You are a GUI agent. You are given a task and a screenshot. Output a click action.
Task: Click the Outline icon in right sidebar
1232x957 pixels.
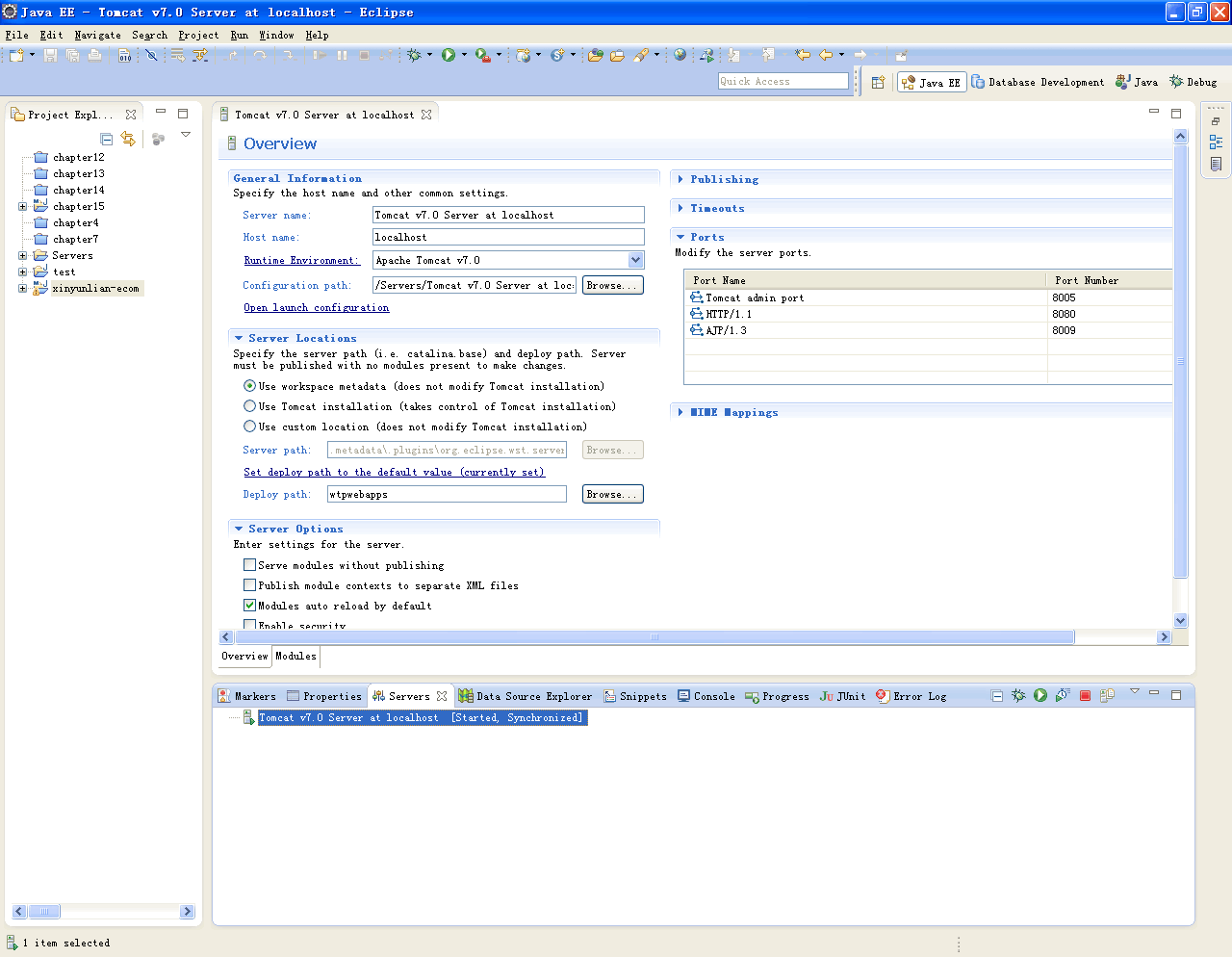[x=1216, y=142]
